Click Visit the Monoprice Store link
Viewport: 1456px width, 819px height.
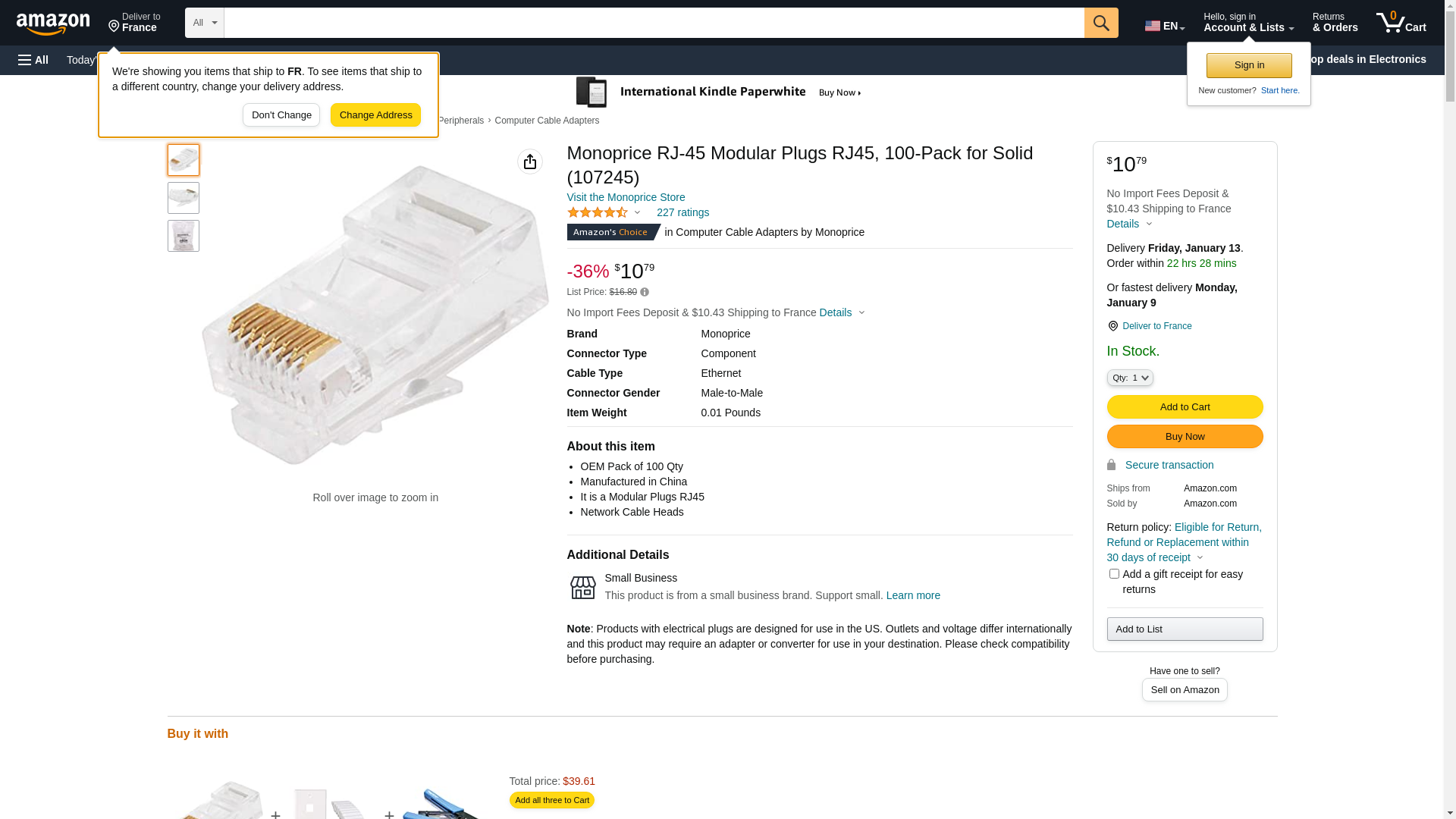click(x=626, y=197)
